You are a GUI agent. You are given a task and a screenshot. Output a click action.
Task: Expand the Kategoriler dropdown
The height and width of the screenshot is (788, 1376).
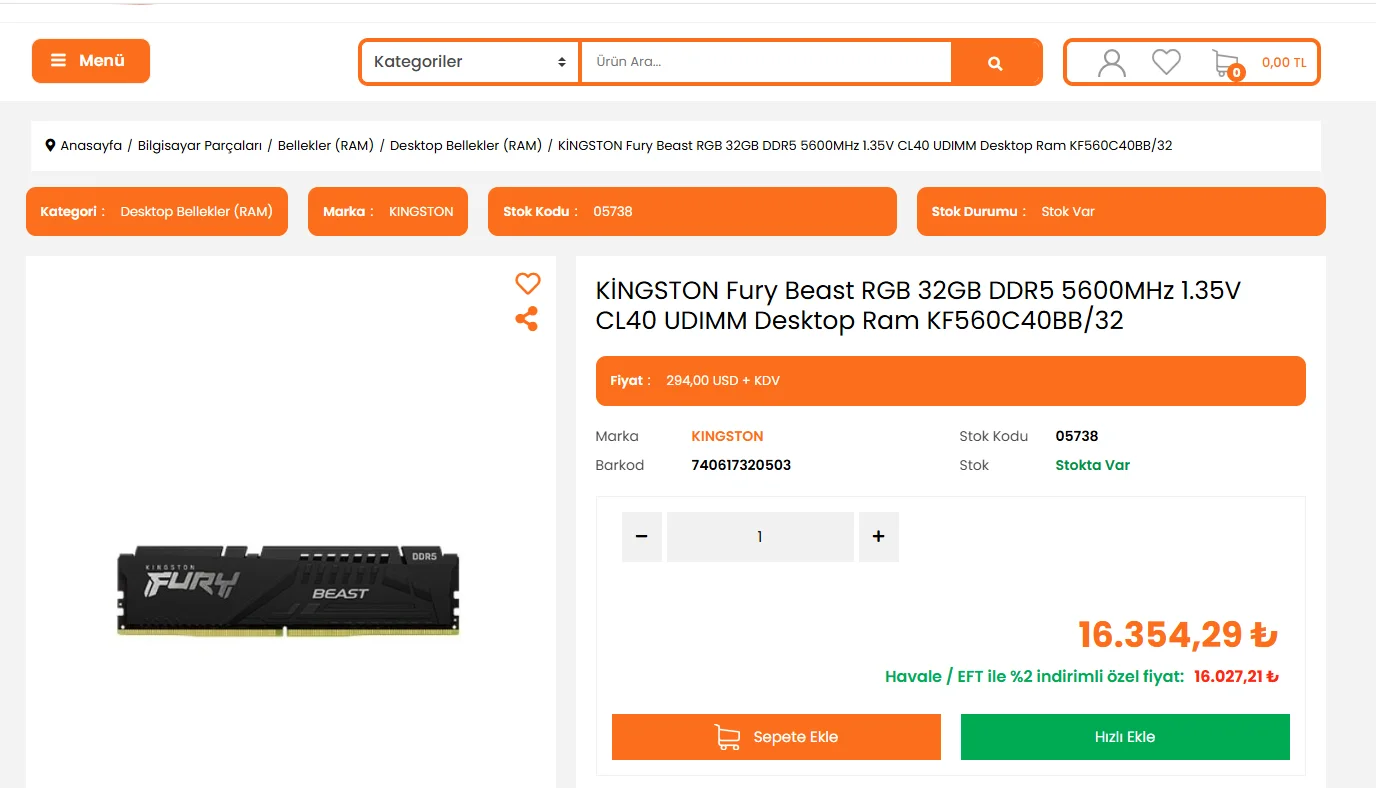click(x=470, y=62)
